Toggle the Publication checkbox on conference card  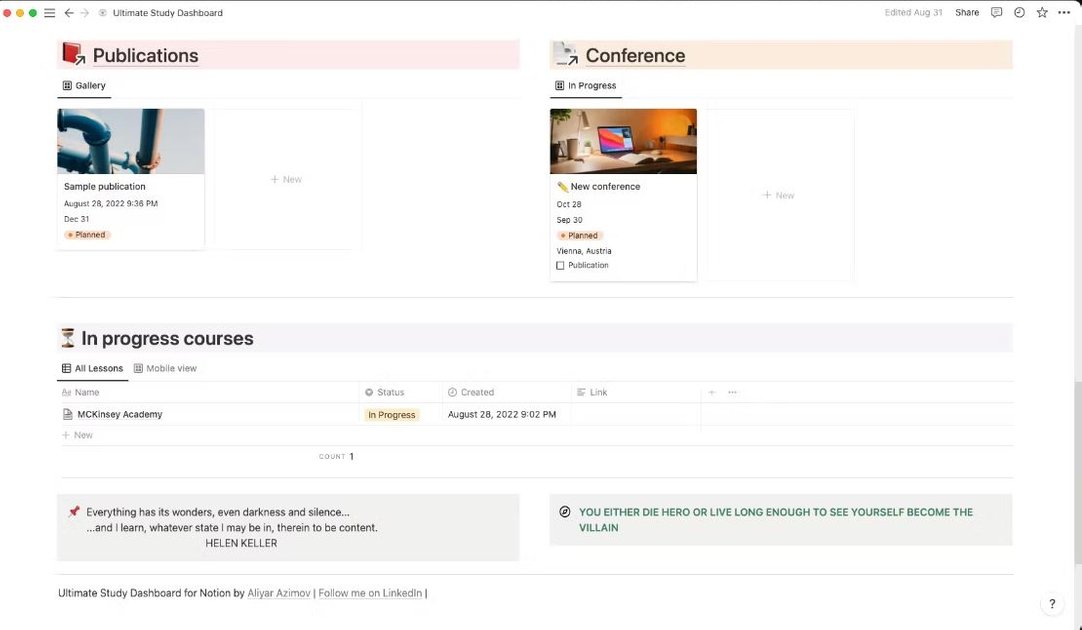click(x=560, y=265)
